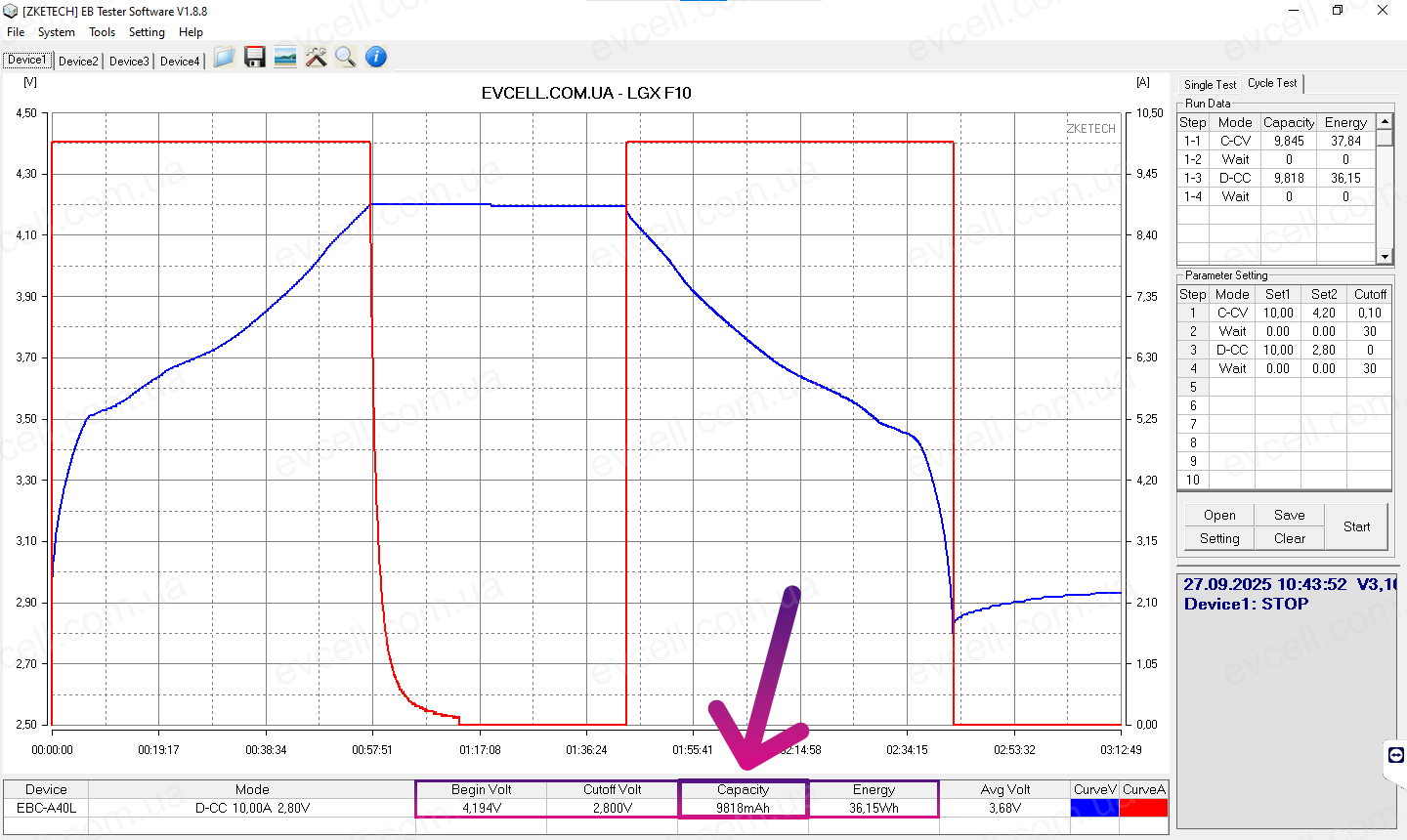Select the Set1 cell of step 1

coord(1278,313)
